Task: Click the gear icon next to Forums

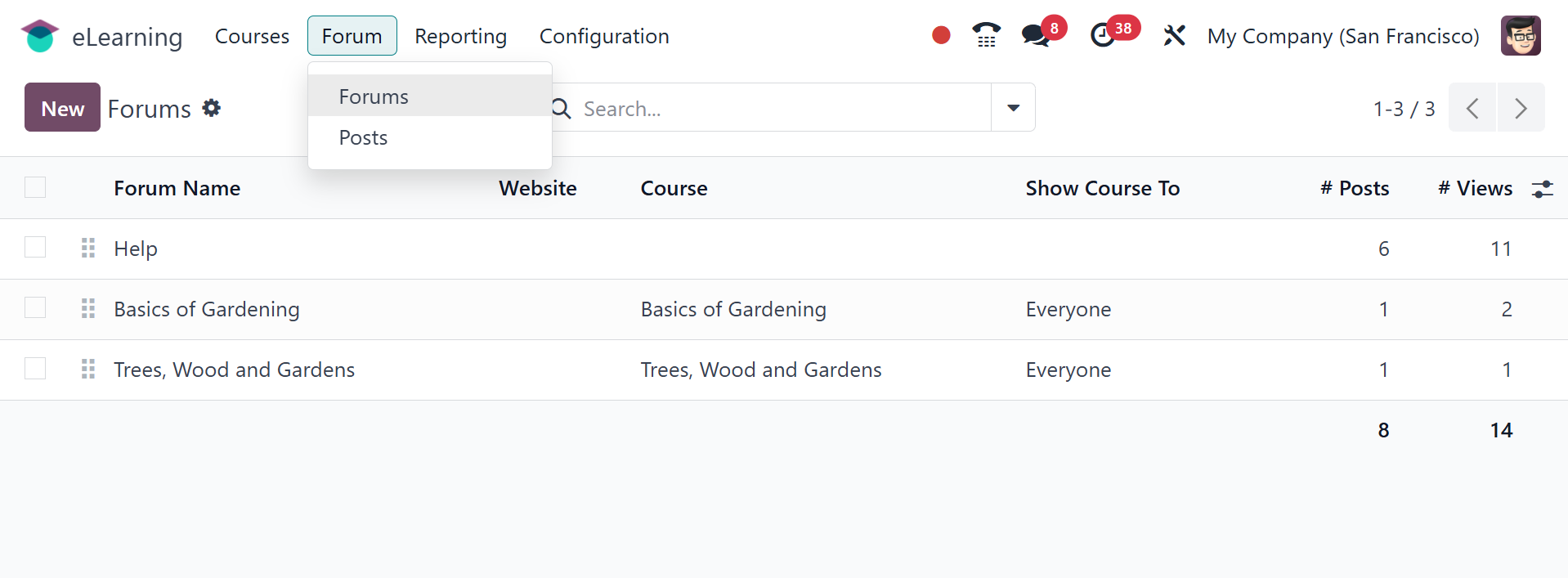Action: point(212,108)
